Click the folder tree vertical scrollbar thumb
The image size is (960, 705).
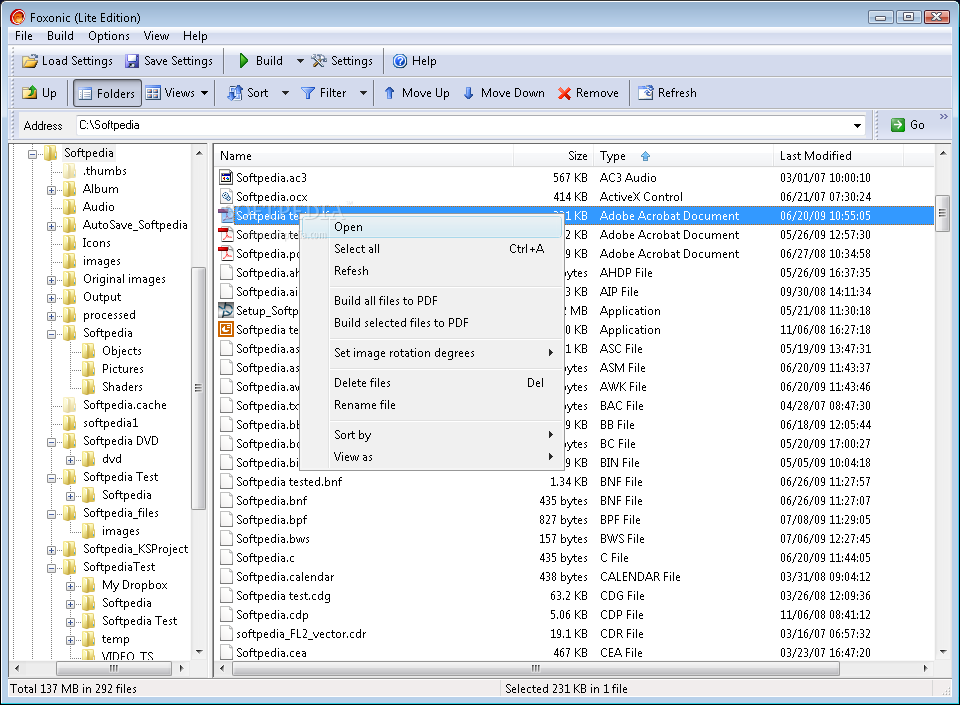click(198, 388)
